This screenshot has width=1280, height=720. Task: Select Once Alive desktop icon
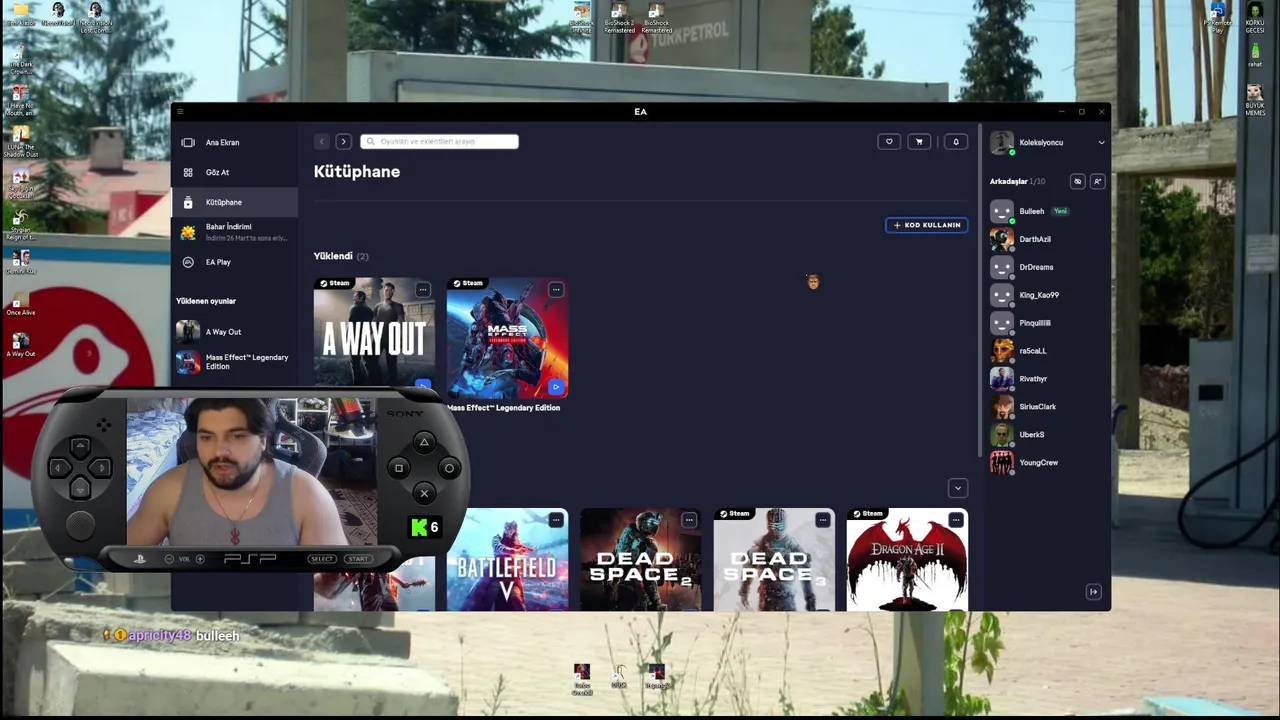20,303
